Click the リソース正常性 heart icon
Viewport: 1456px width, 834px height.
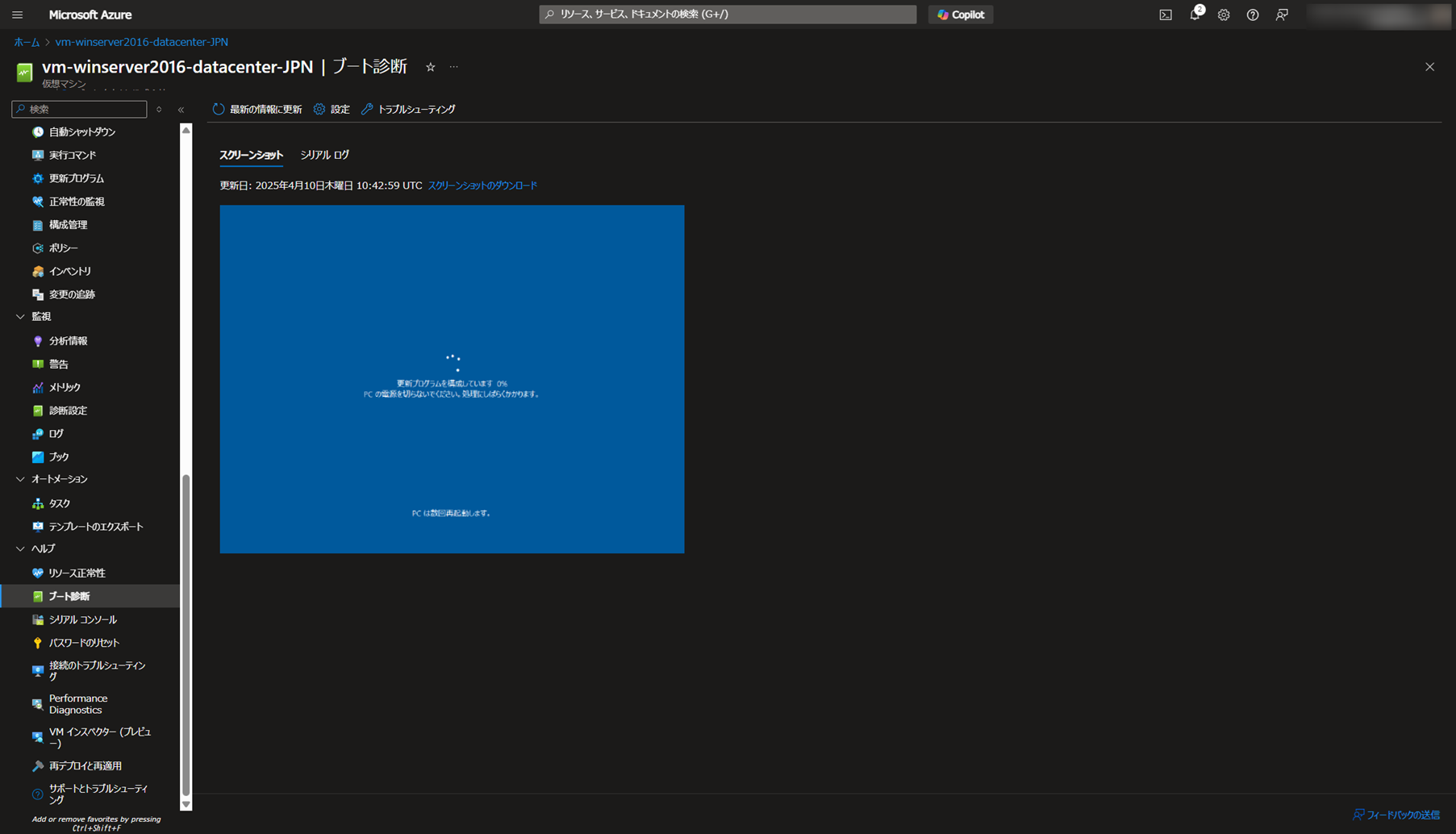tap(38, 573)
